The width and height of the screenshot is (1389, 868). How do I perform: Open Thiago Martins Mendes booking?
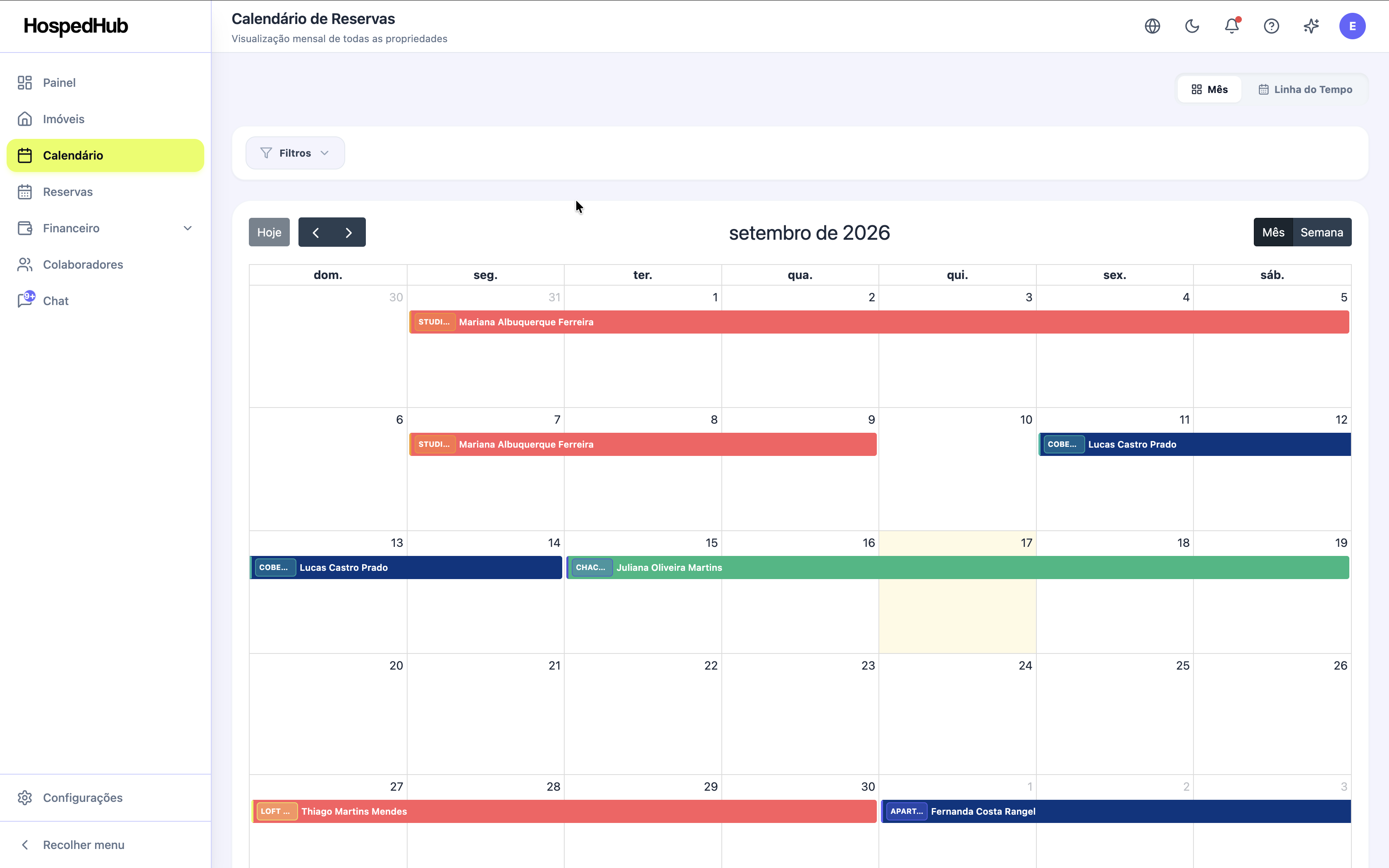(564, 811)
